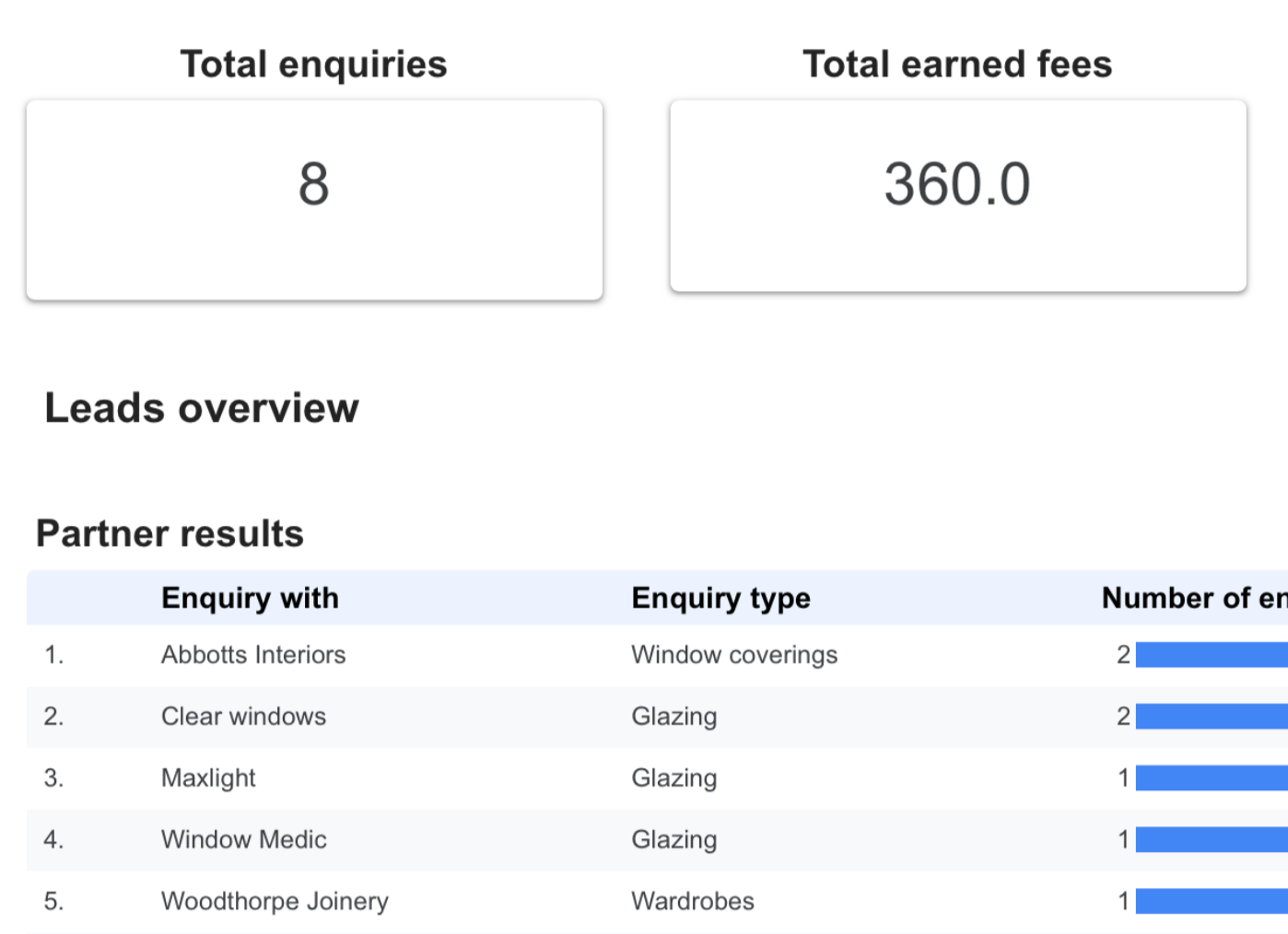Select the Maxlight cell

pos(208,778)
